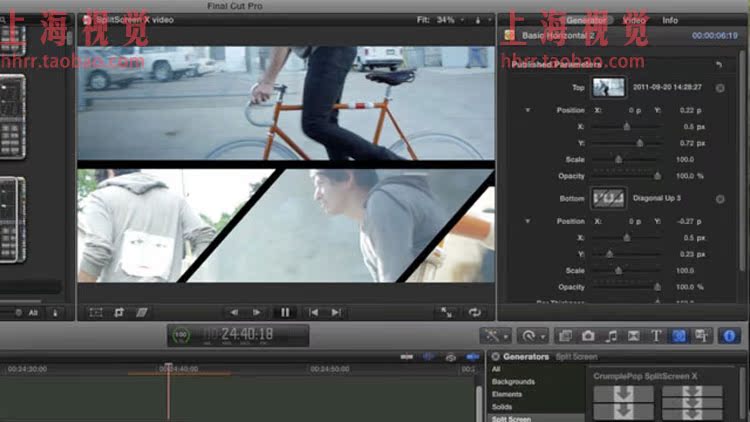Jump to previous frame in viewer
Viewport: 750px width, 422px height.
pyautogui.click(x=234, y=312)
